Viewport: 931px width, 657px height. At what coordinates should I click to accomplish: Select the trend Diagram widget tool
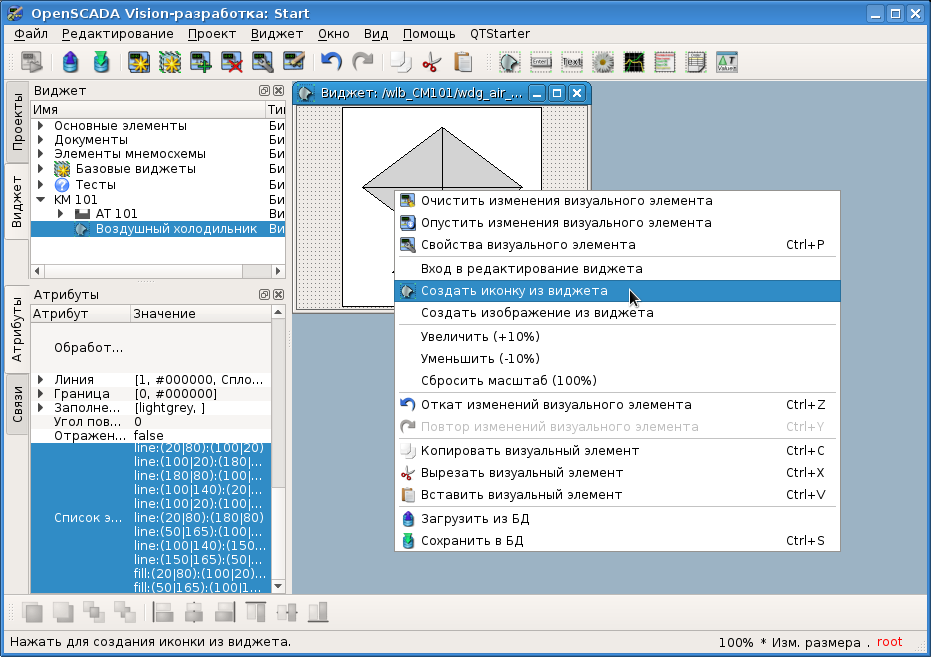(634, 62)
